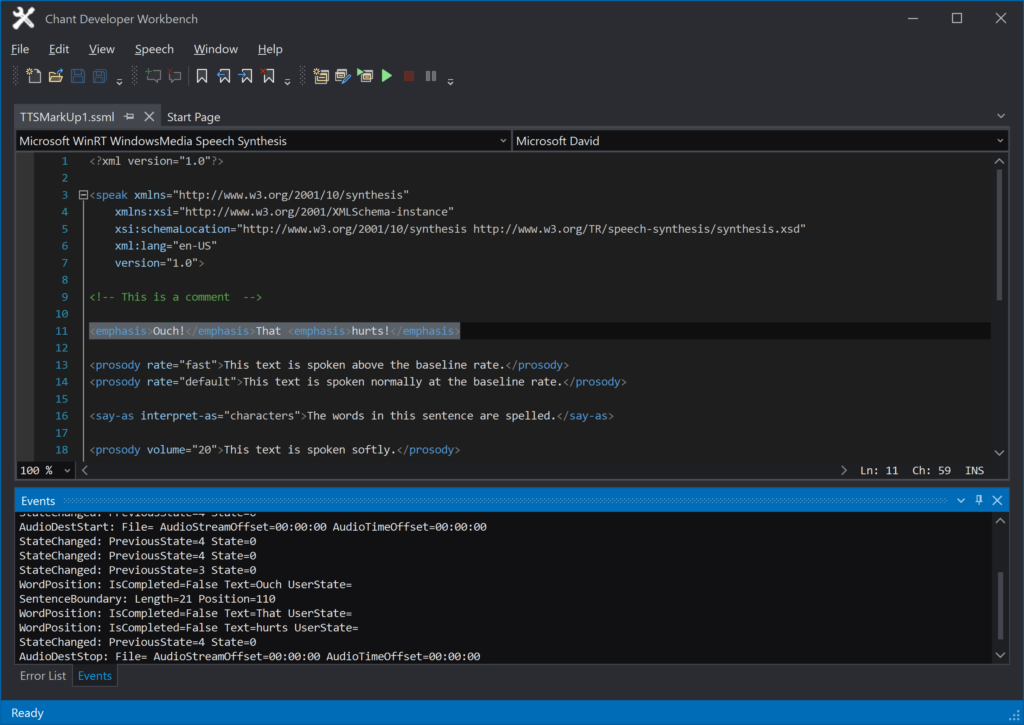
Task: Open a file with folder icon
Action: coord(56,76)
